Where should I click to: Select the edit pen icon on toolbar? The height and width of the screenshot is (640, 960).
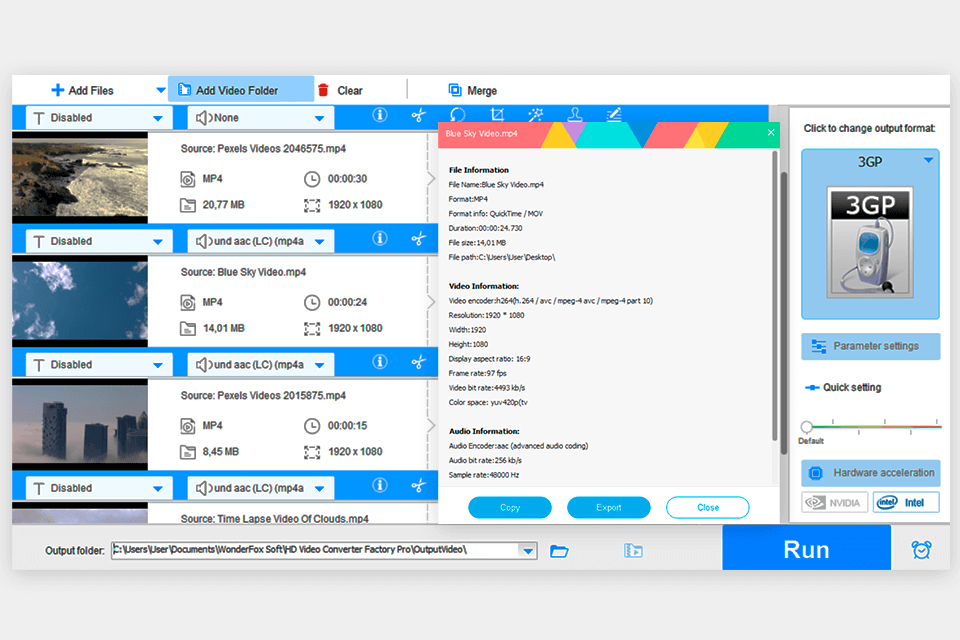pyautogui.click(x=614, y=115)
